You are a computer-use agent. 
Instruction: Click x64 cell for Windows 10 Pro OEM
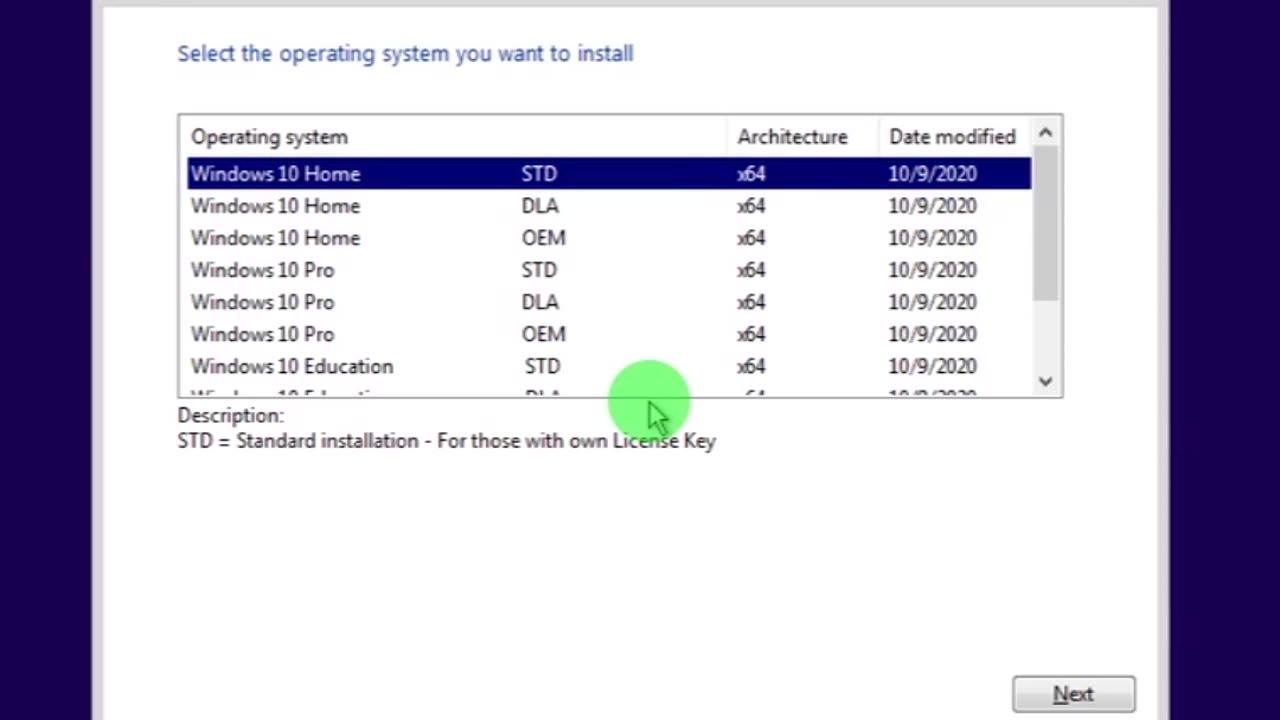click(751, 334)
